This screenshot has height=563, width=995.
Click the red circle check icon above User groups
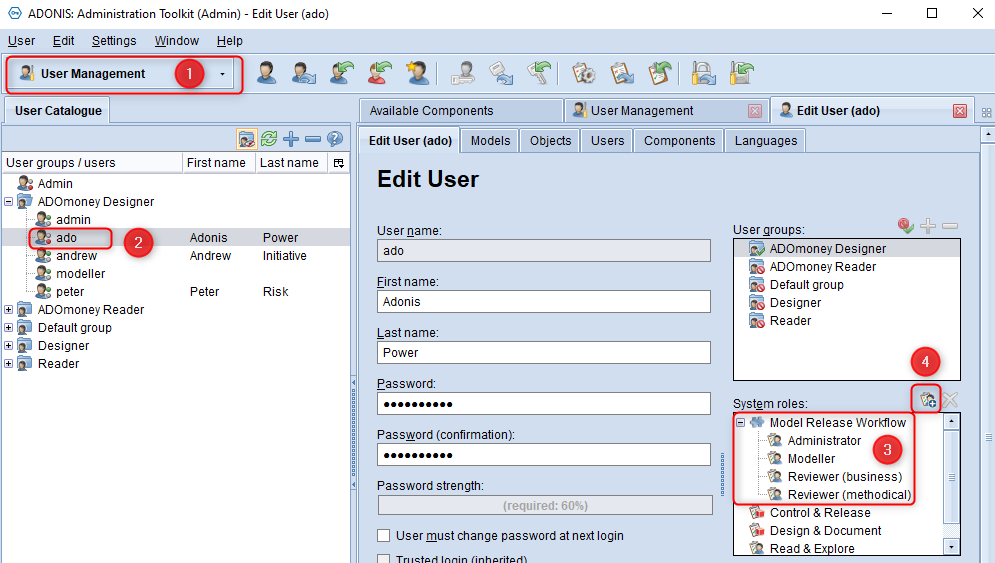906,225
